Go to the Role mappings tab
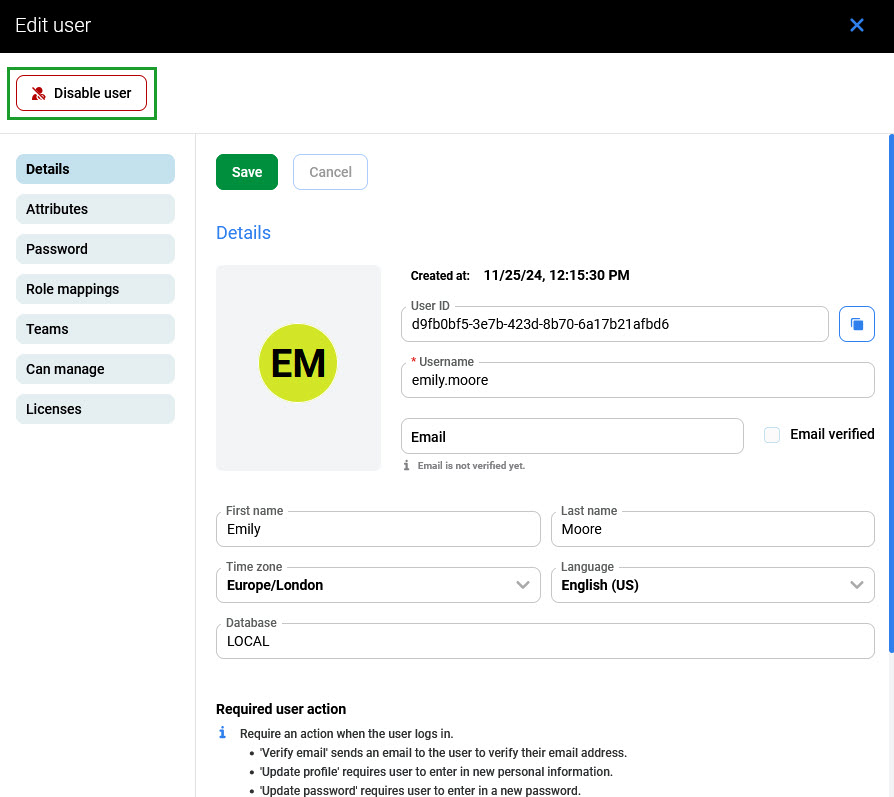 point(95,289)
